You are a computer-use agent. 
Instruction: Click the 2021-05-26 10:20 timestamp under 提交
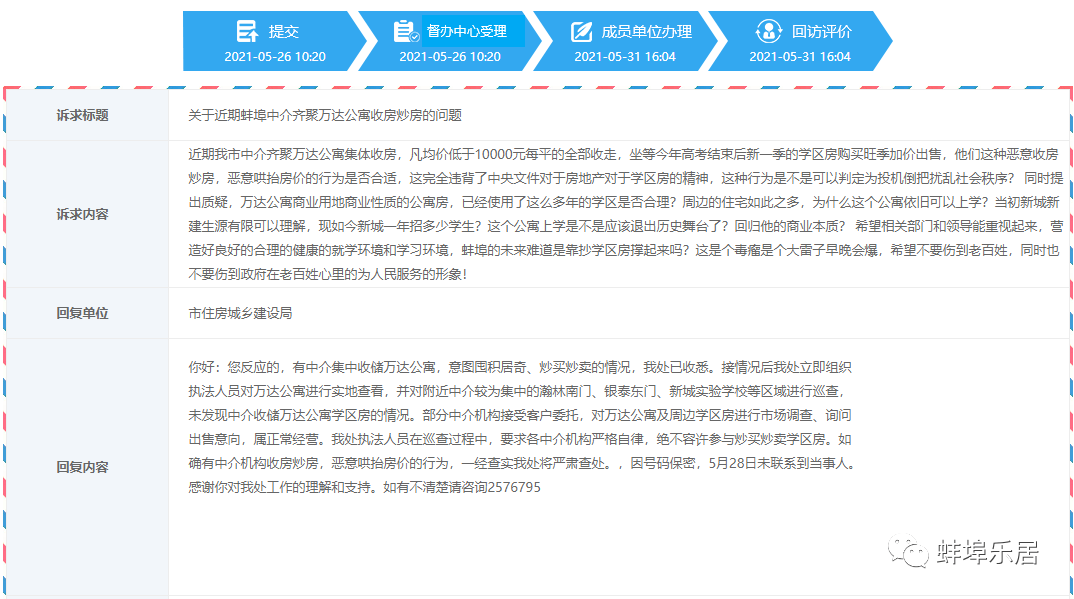(275, 57)
